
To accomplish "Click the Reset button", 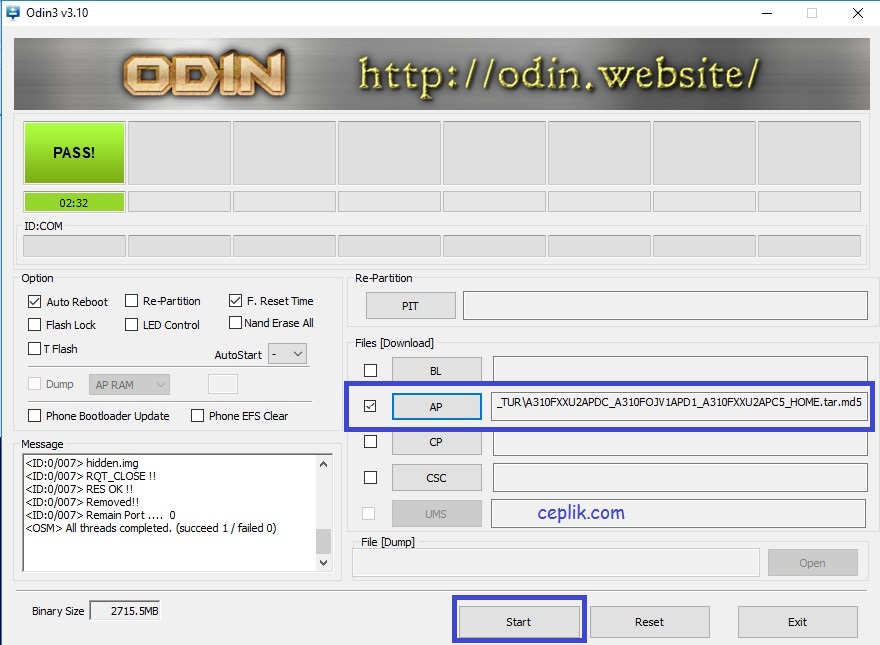I will (x=649, y=621).
